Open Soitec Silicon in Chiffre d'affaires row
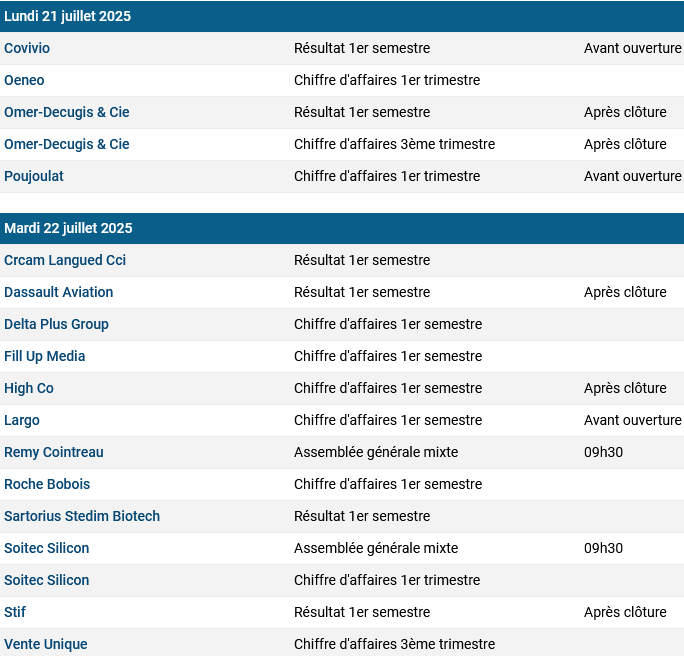 pyautogui.click(x=47, y=580)
